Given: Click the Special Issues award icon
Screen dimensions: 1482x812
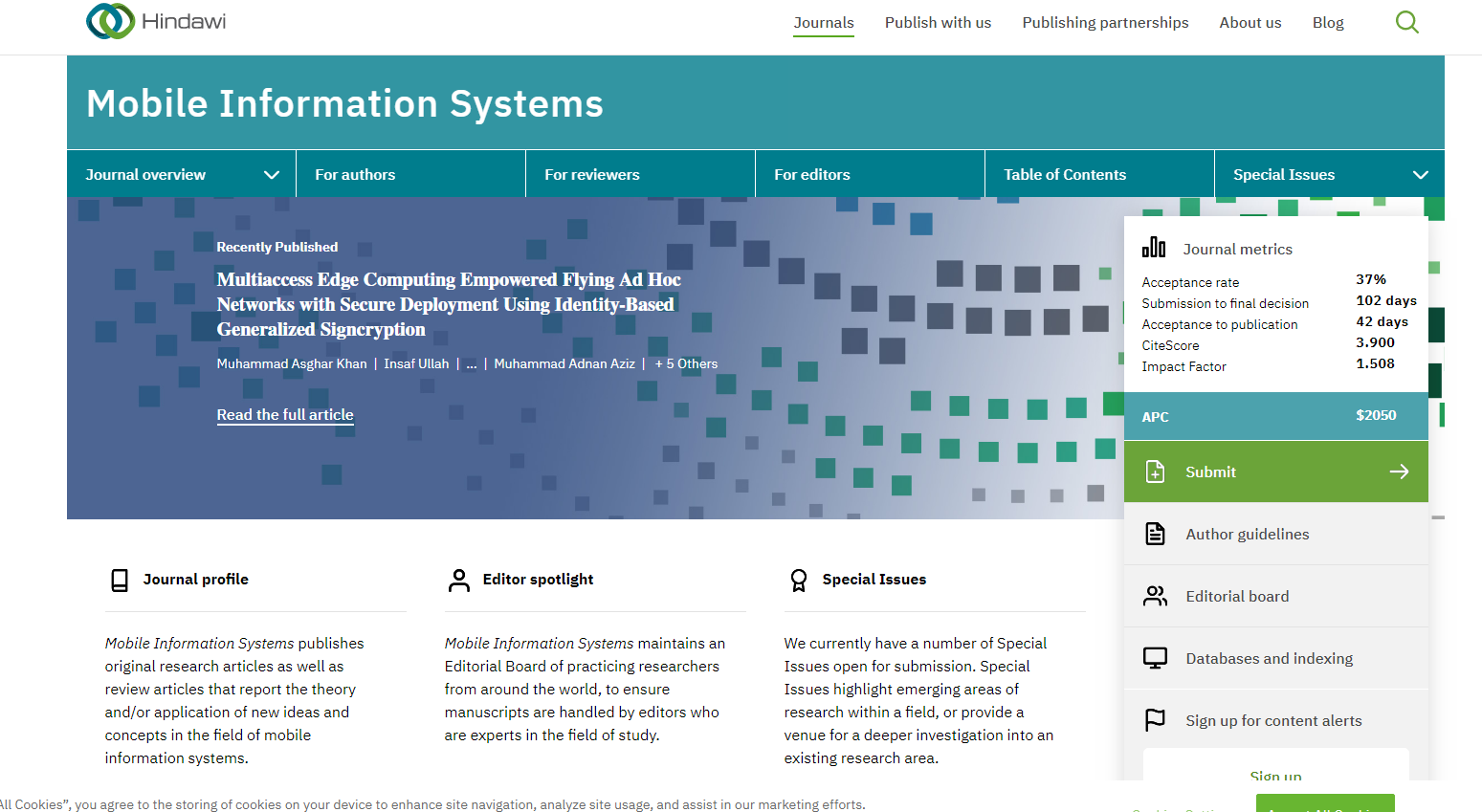Looking at the screenshot, I should tap(799, 580).
